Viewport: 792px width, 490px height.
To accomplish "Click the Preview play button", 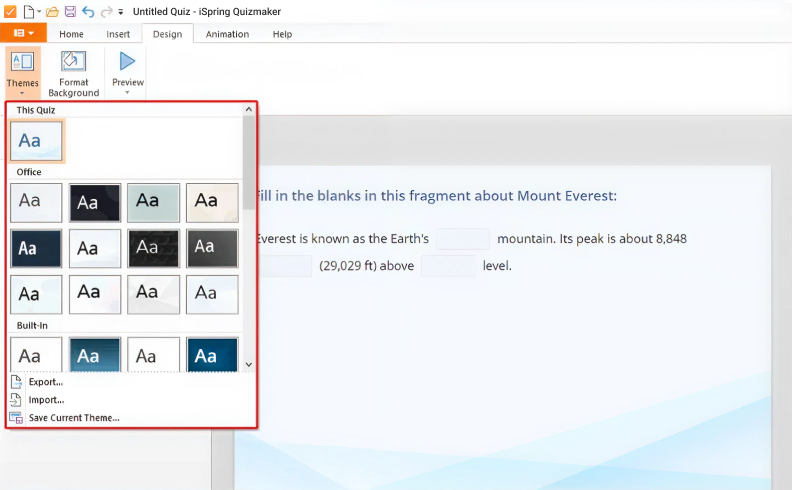I will pyautogui.click(x=127, y=62).
